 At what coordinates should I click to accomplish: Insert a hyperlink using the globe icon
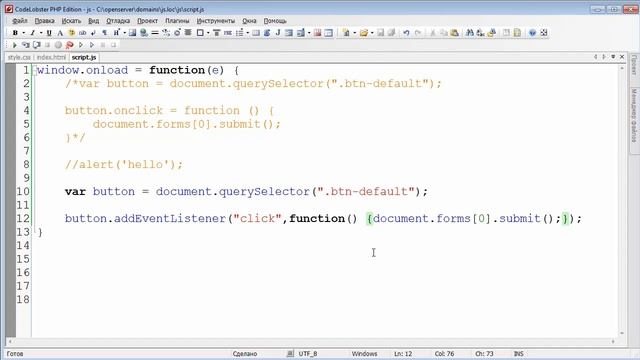(144, 33)
